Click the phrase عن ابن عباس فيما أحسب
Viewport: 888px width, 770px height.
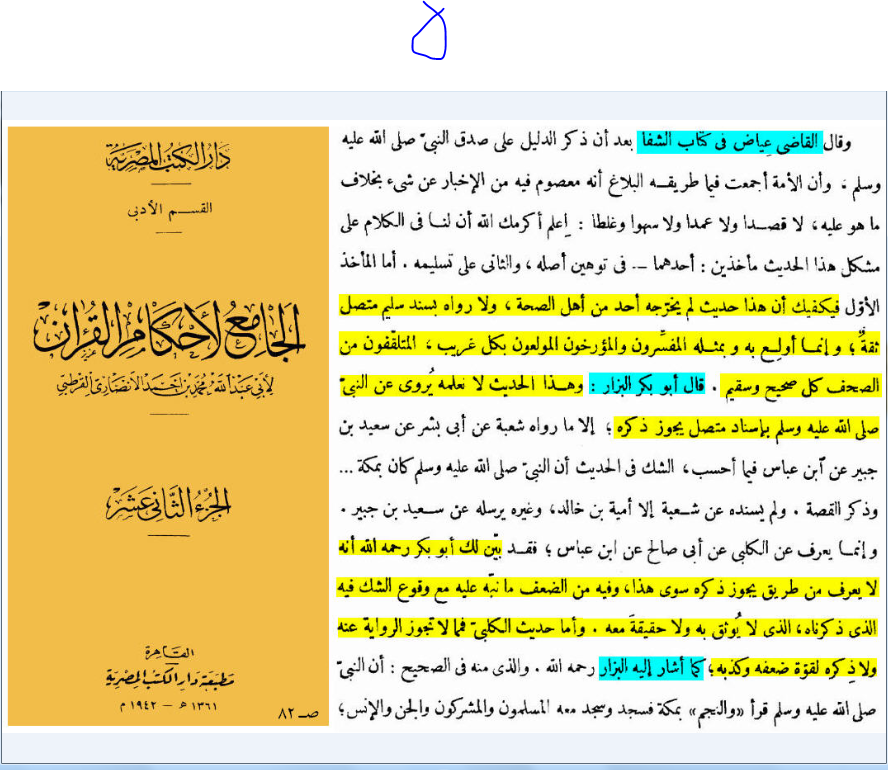(x=771, y=469)
